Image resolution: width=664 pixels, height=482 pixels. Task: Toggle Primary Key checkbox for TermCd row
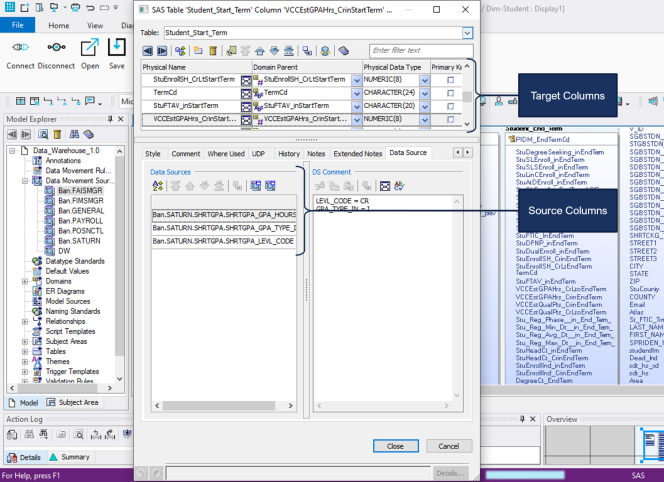point(451,93)
